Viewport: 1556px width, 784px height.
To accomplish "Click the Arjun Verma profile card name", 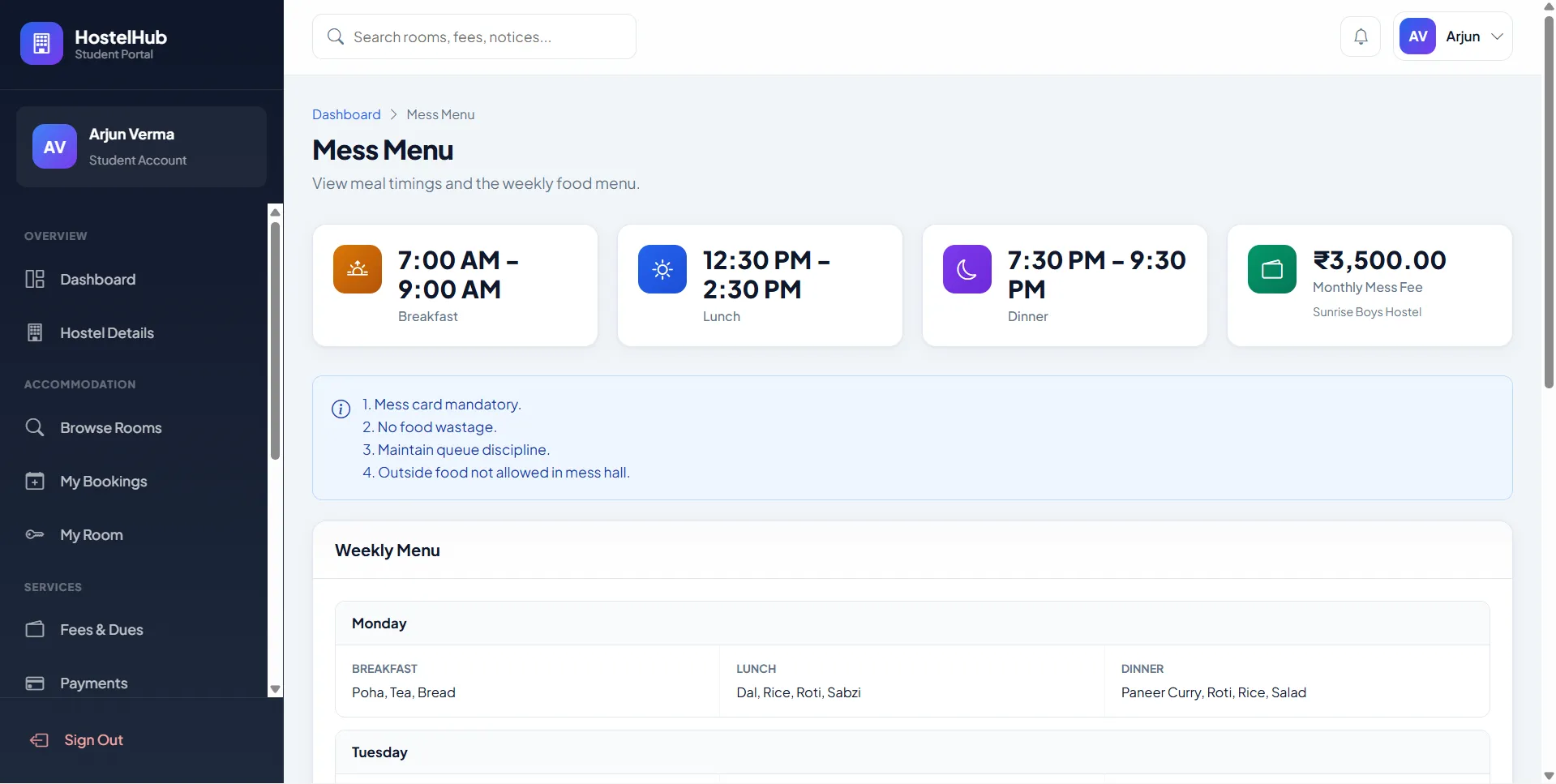I will 131,134.
